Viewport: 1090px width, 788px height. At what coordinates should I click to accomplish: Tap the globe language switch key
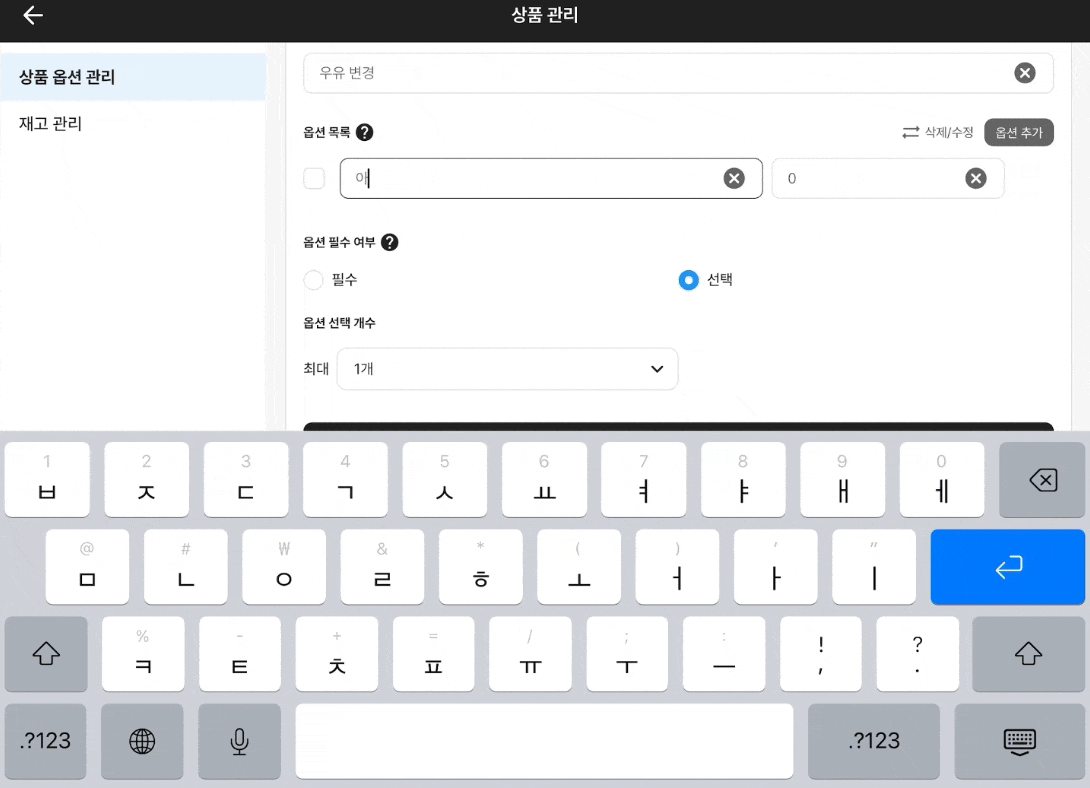tap(142, 741)
